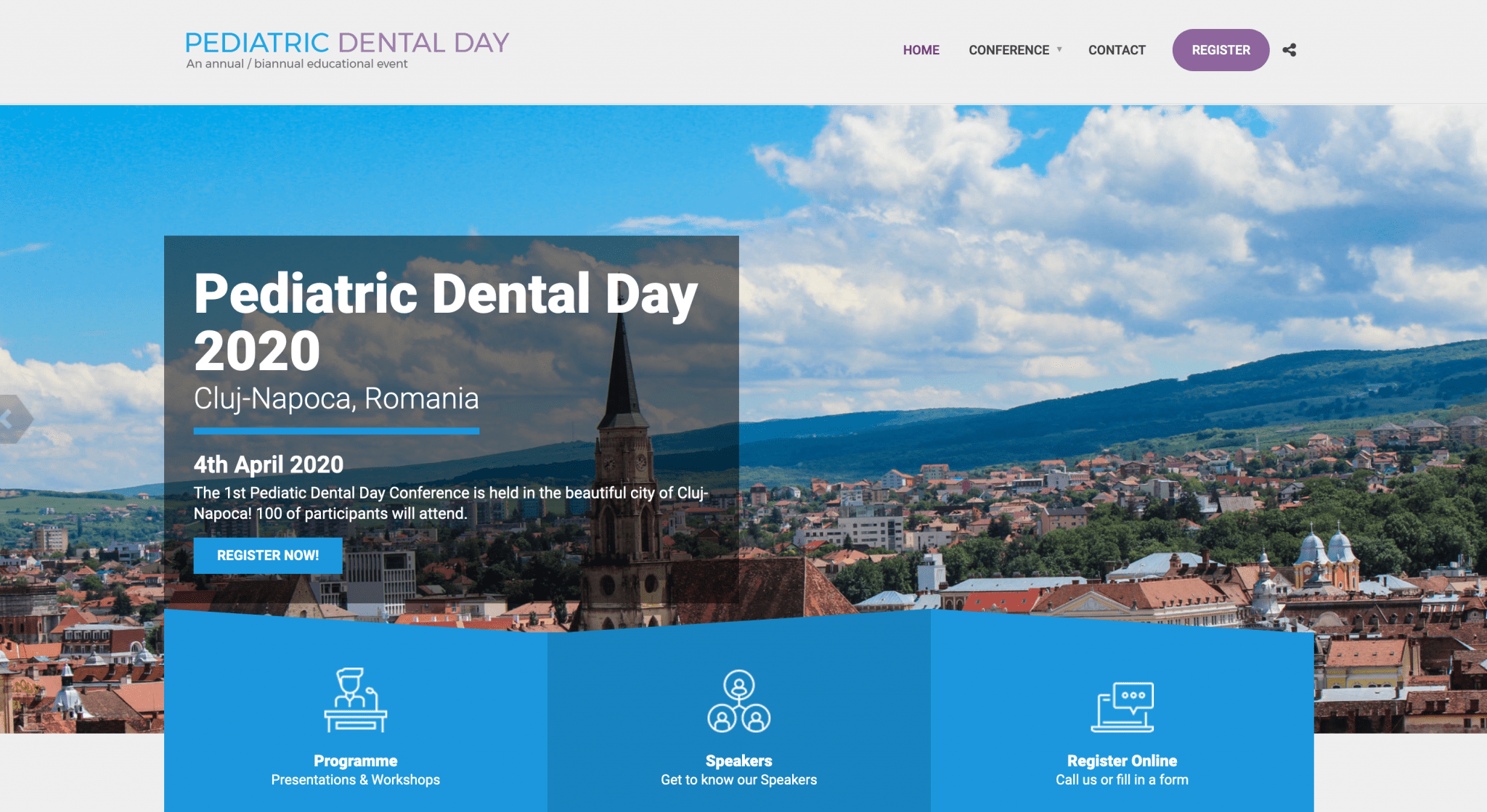Click the Register Now! button
1487x812 pixels.
tap(268, 555)
